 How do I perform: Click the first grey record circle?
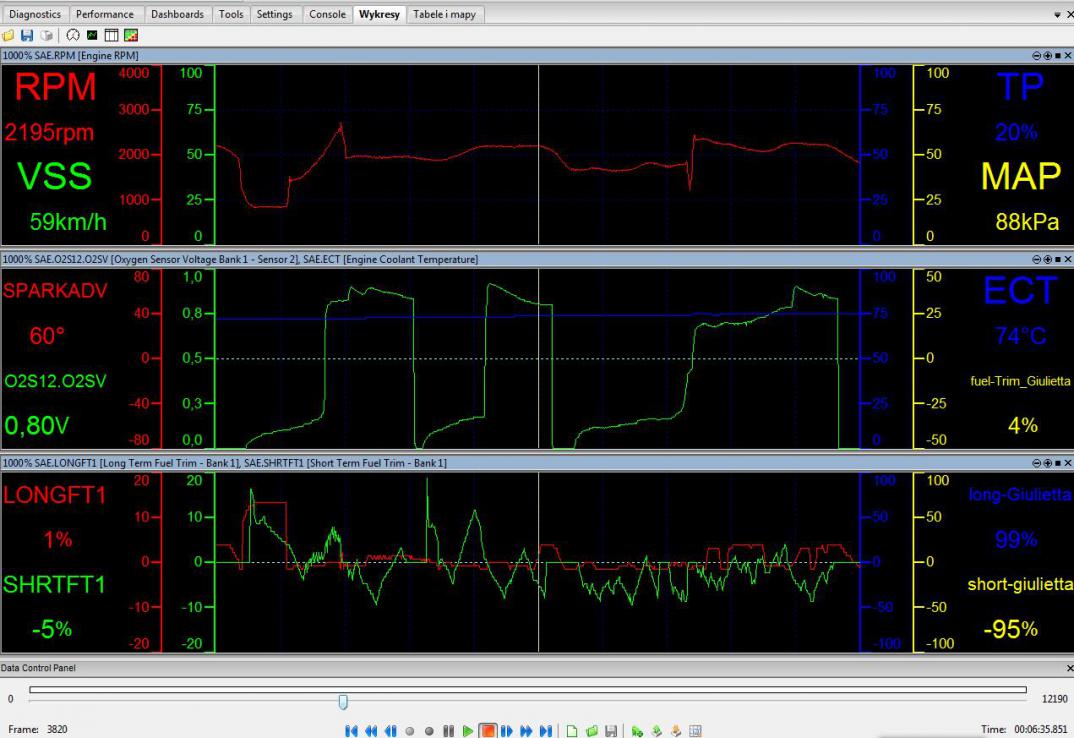pyautogui.click(x=410, y=731)
